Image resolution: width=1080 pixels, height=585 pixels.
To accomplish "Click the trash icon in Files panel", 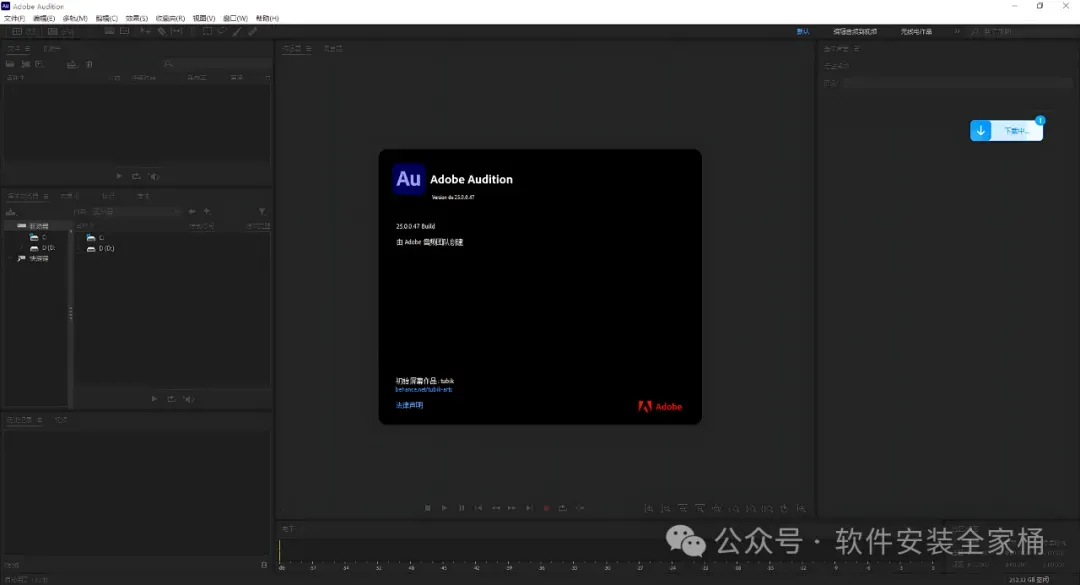I will pos(90,64).
